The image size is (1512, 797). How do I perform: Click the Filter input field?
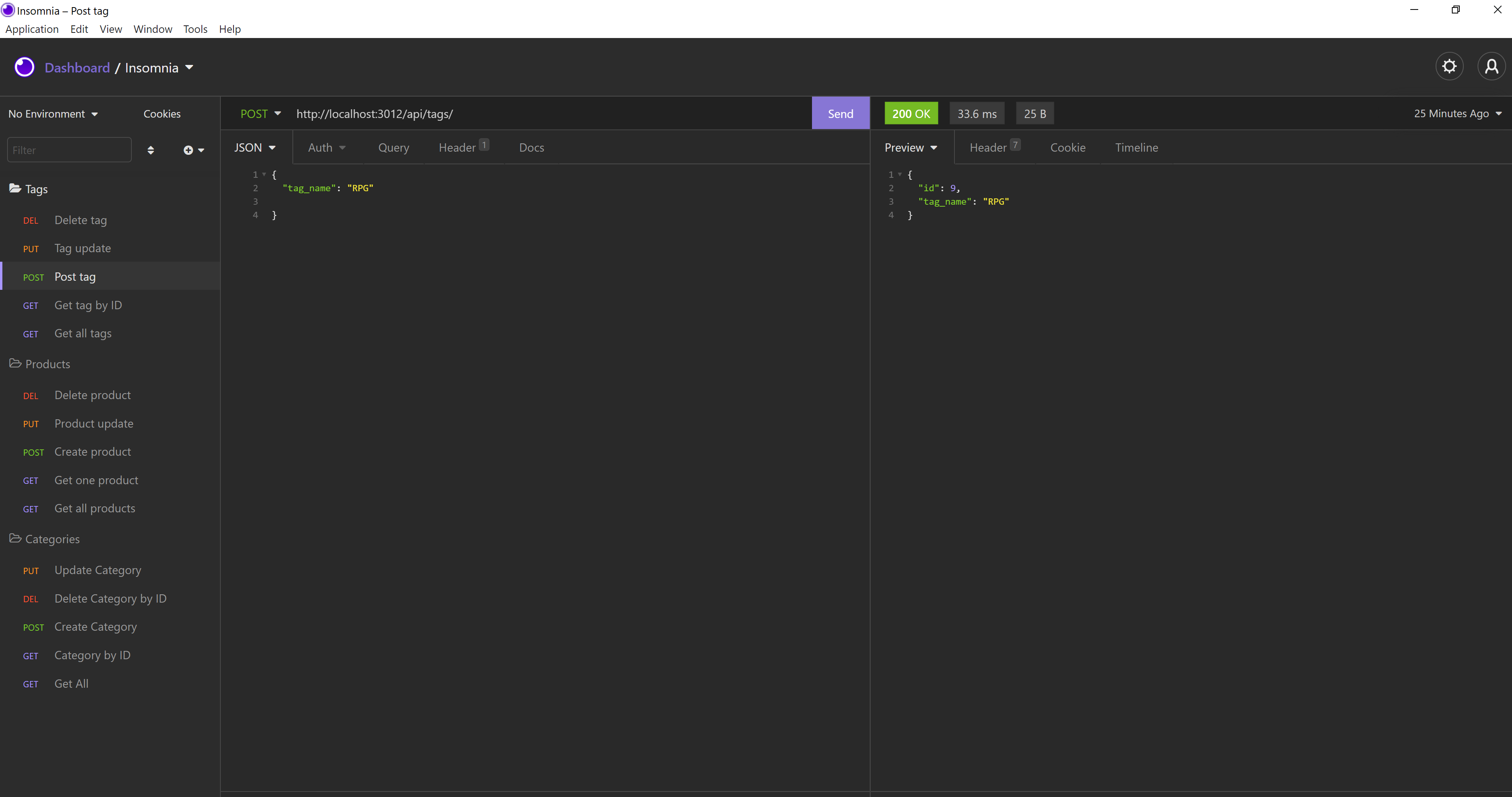tap(69, 150)
